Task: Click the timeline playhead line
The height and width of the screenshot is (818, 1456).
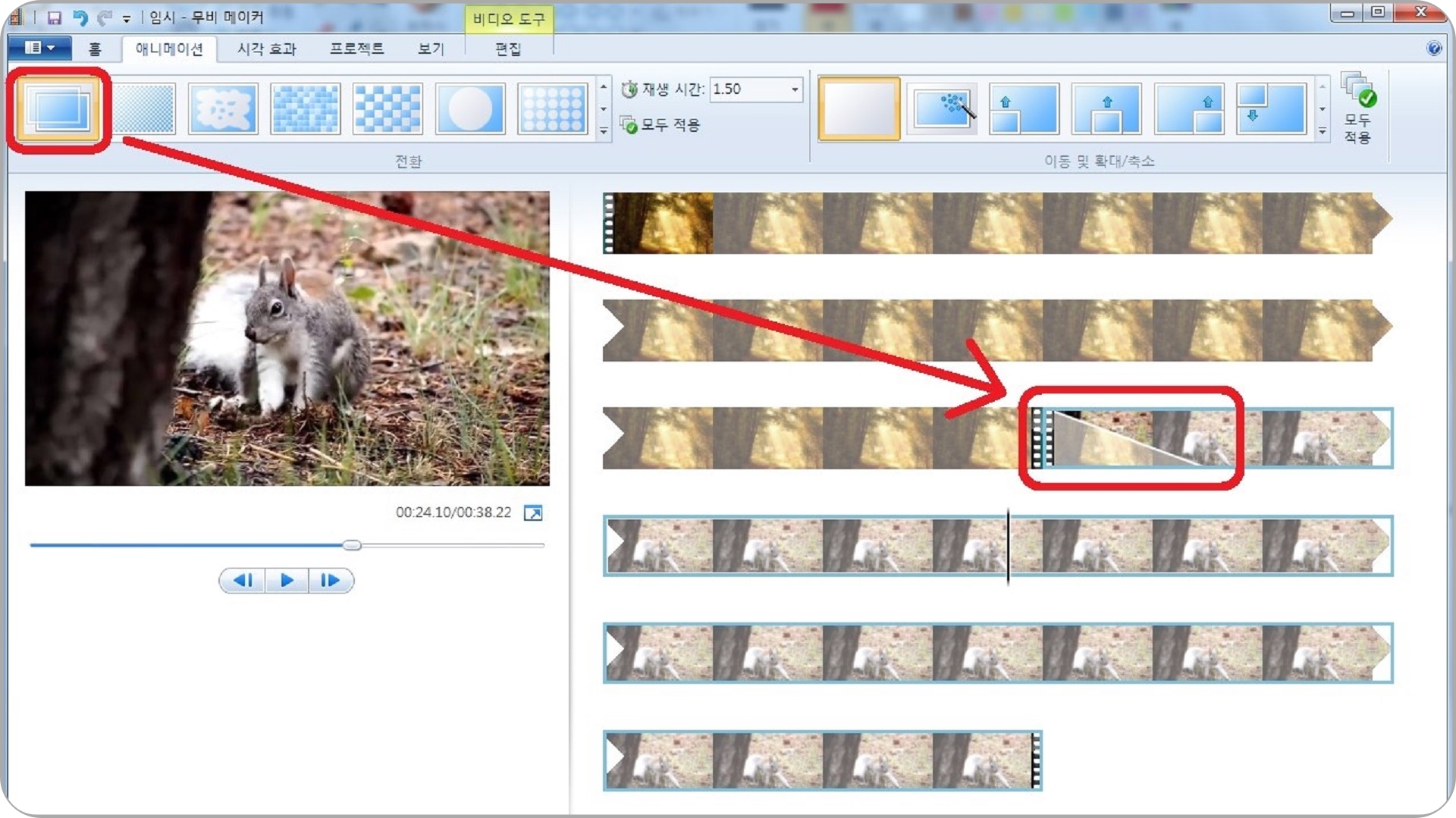Action: tap(1008, 546)
